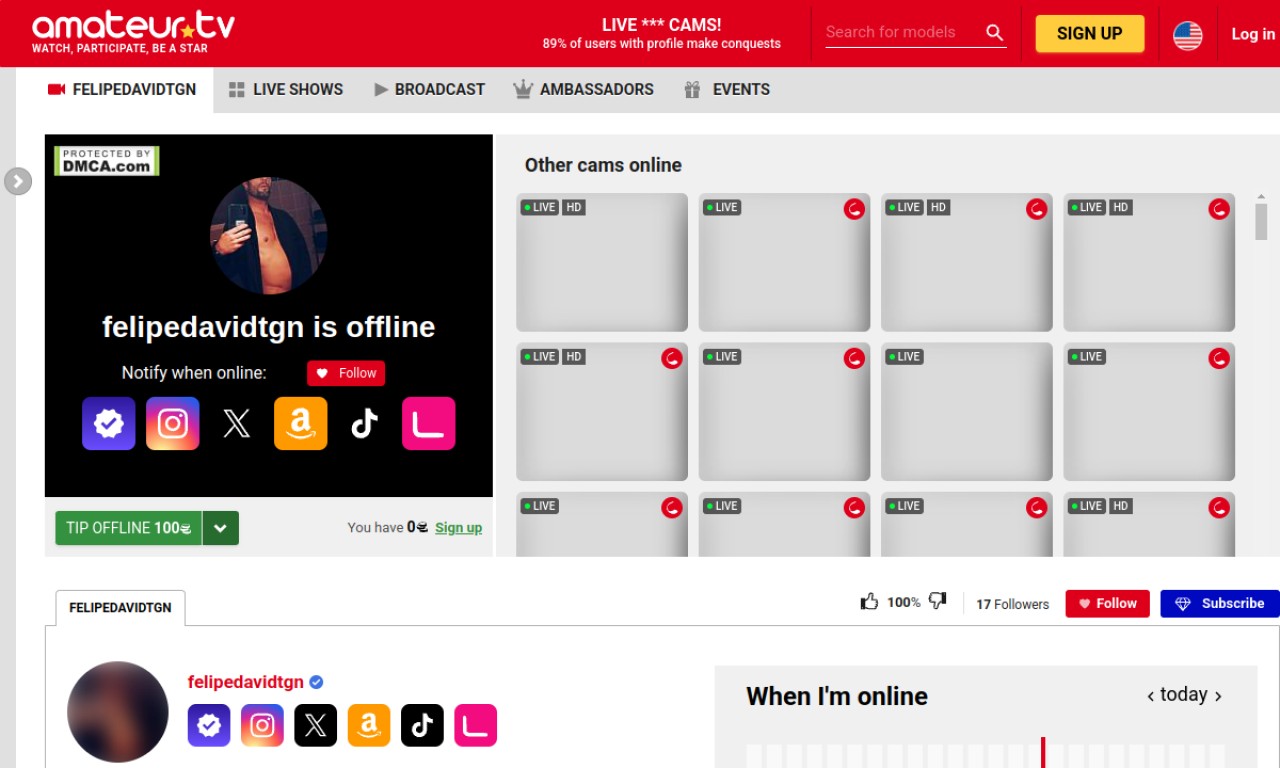Open the FELIPEDAVIDTGN top navigation tab
Screen dimensions: 1280x768
122,89
